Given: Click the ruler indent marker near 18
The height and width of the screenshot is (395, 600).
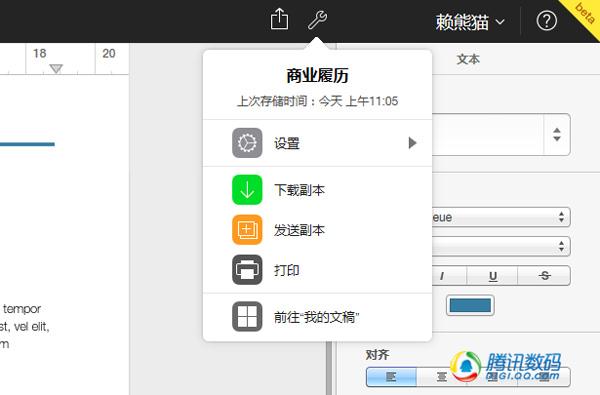Looking at the screenshot, I should pyautogui.click(x=56, y=69).
